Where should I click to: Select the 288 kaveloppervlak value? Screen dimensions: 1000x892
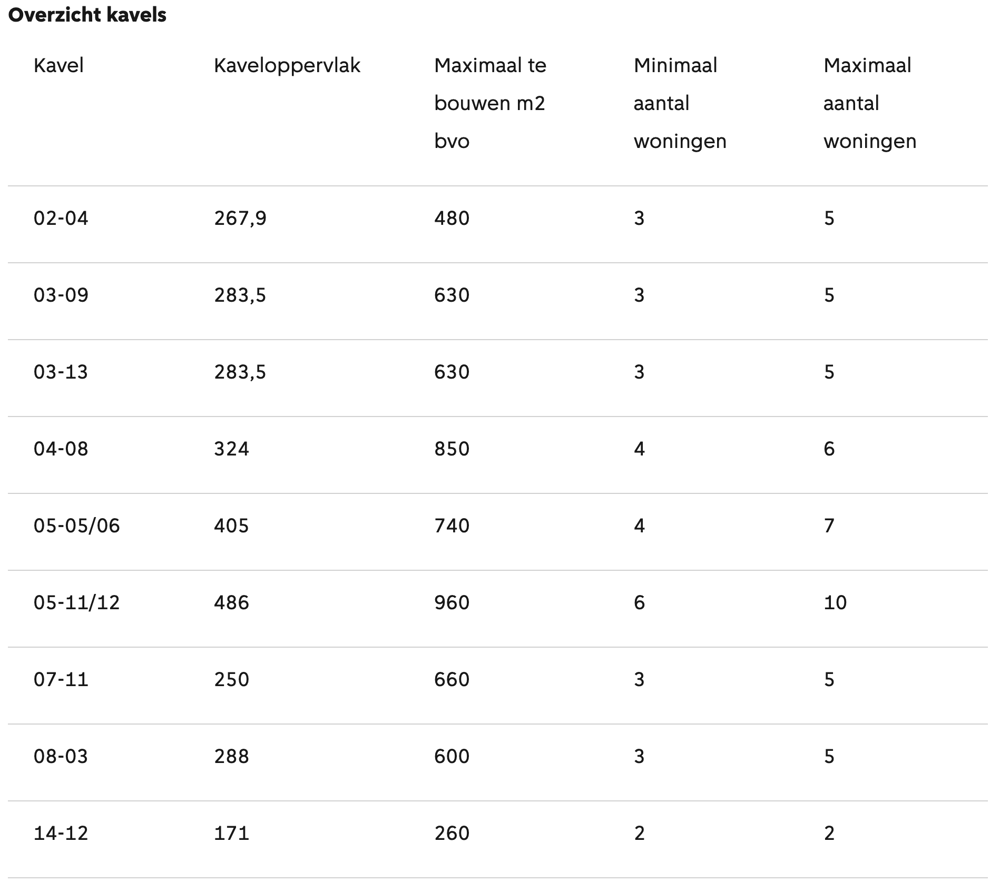(232, 757)
